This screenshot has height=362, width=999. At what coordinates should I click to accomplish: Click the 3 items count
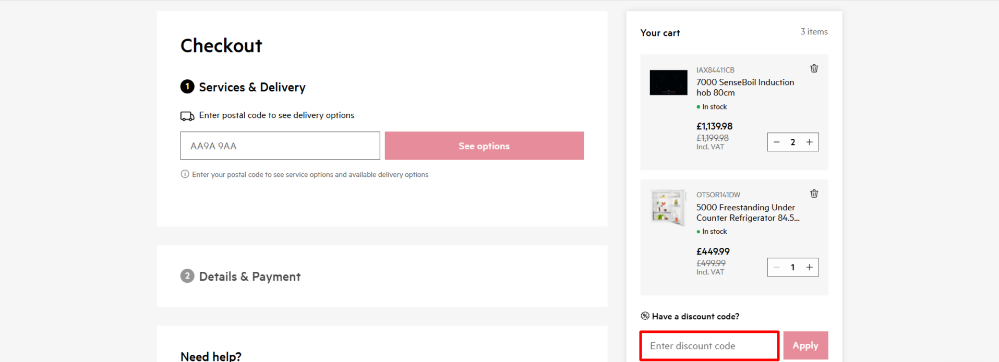814,31
